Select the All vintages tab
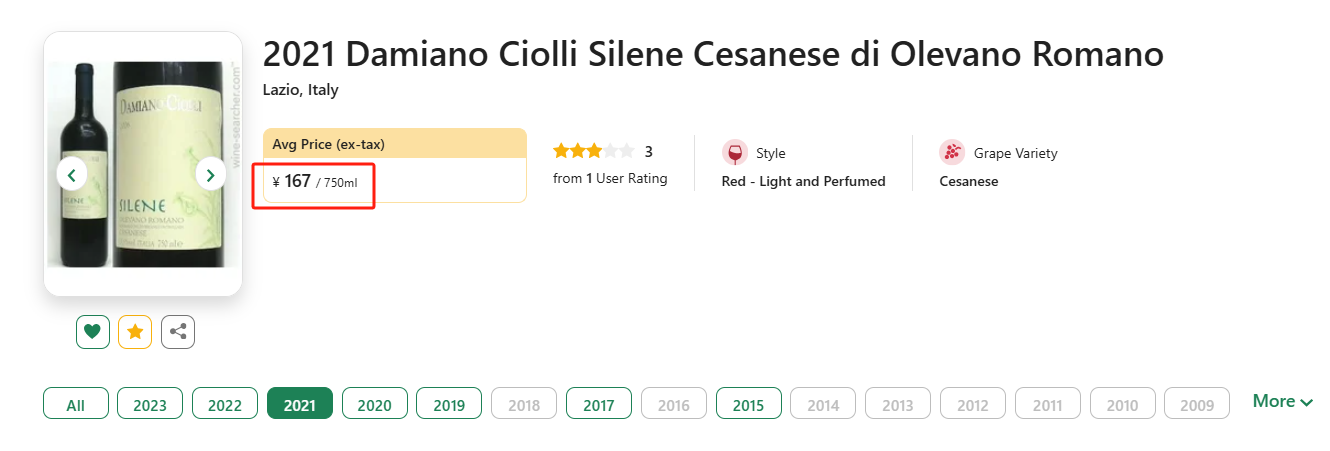 pos(75,404)
